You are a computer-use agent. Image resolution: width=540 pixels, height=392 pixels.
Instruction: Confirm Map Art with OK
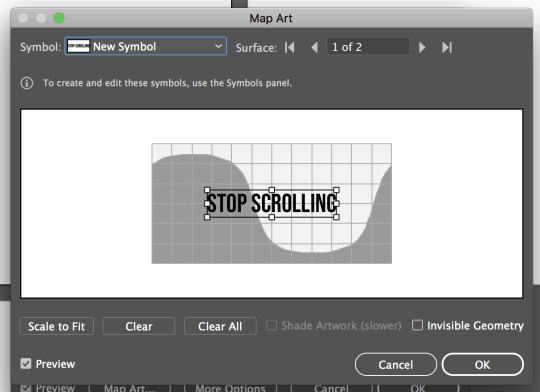[x=482, y=364]
